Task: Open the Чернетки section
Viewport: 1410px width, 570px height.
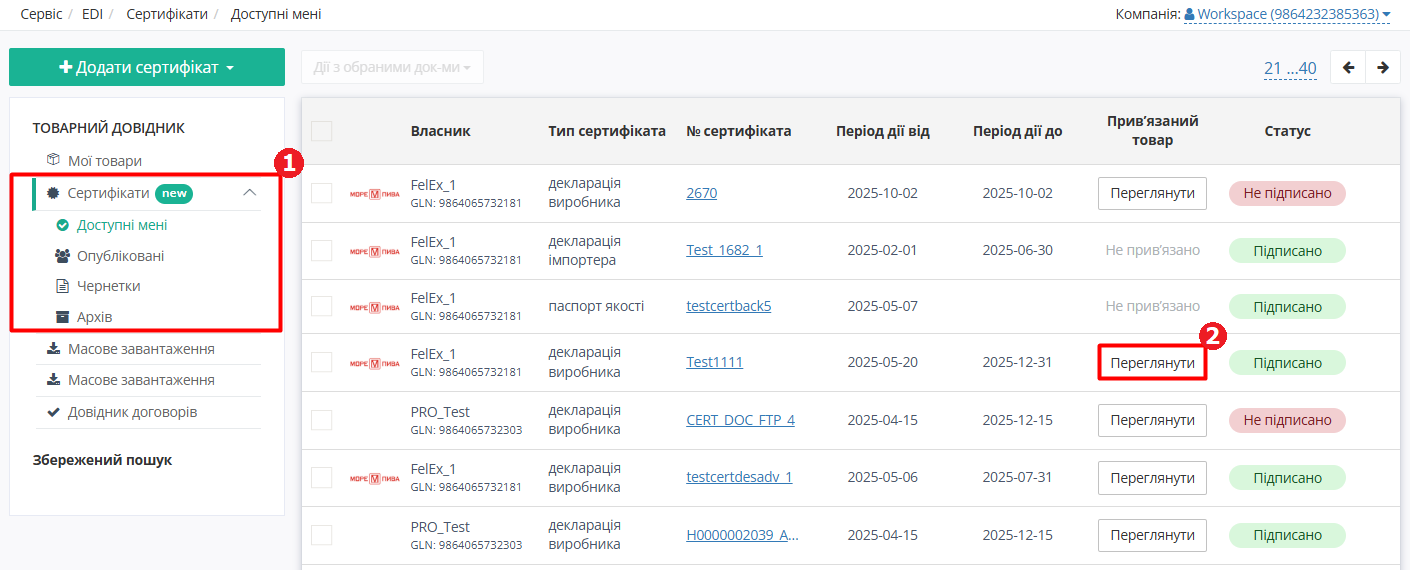Action: pos(109,286)
